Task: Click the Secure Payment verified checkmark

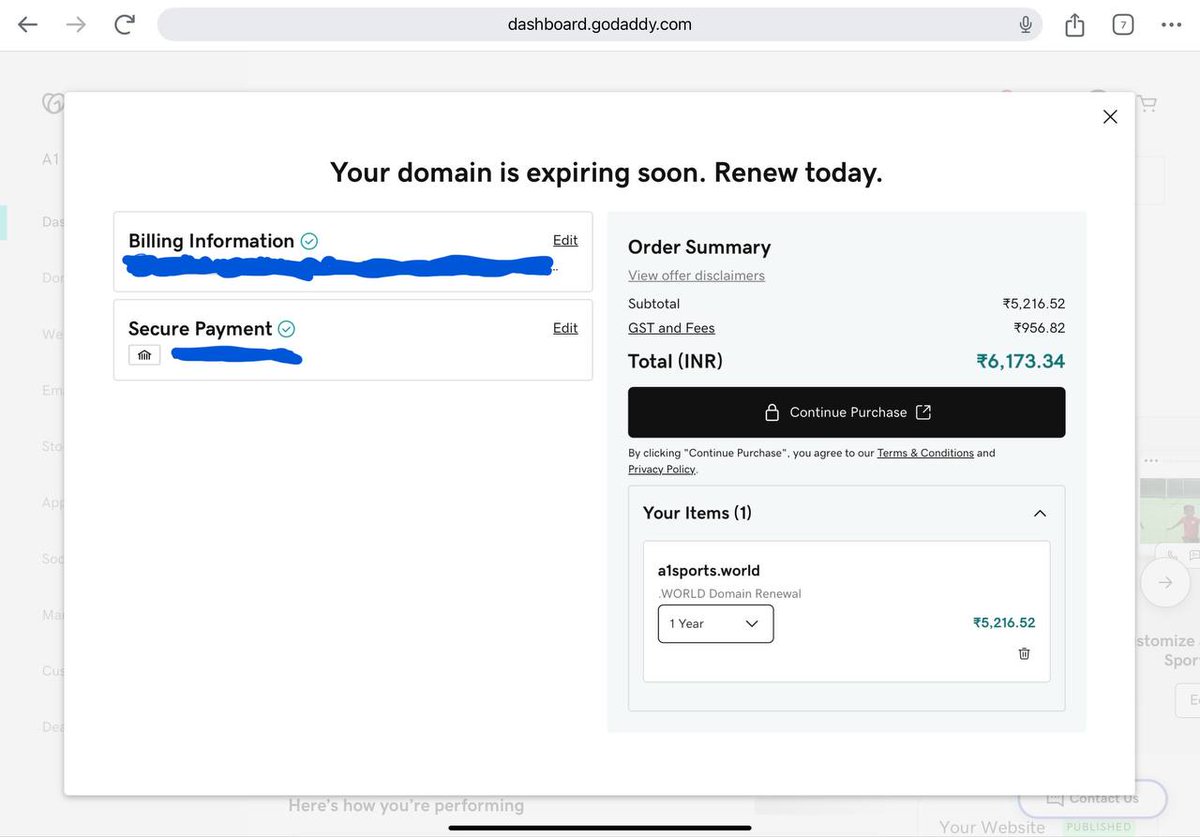Action: (287, 329)
